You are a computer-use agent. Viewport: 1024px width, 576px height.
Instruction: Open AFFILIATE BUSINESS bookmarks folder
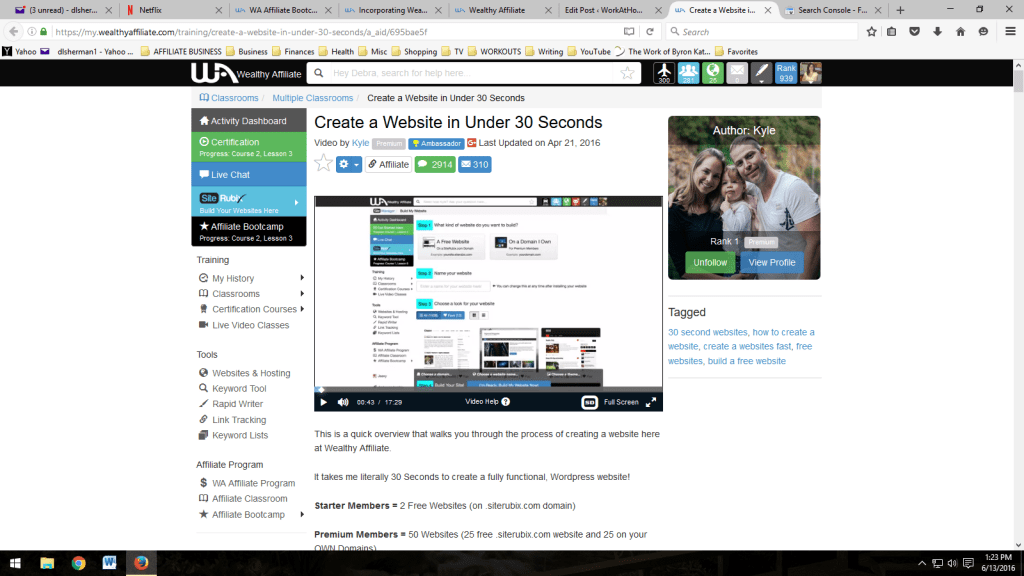(181, 52)
